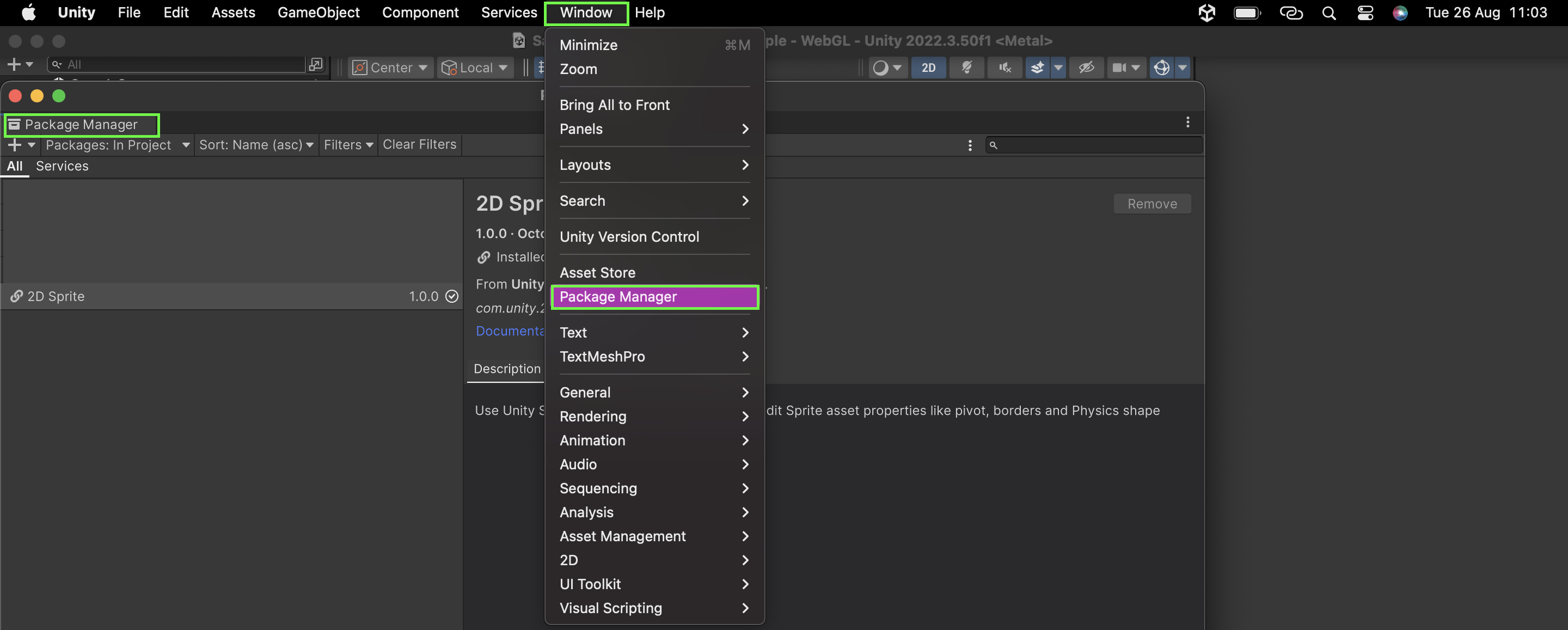Open Spotlight search magnifier in menu bar
The height and width of the screenshot is (630, 1568).
tap(1329, 13)
